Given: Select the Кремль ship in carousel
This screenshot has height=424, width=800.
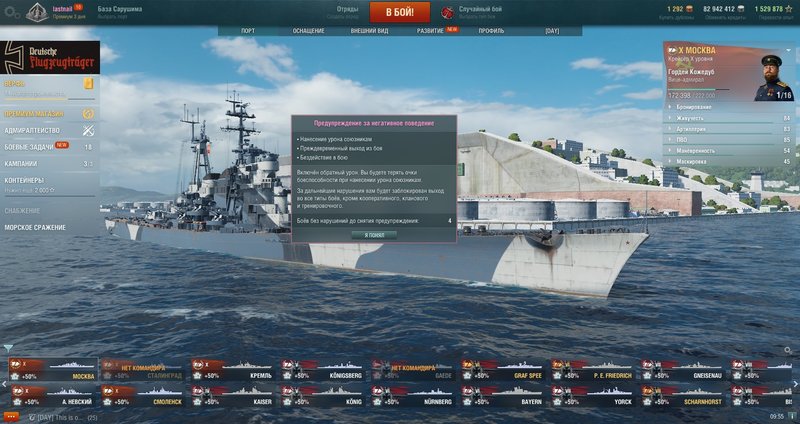Looking at the screenshot, I should (232, 370).
